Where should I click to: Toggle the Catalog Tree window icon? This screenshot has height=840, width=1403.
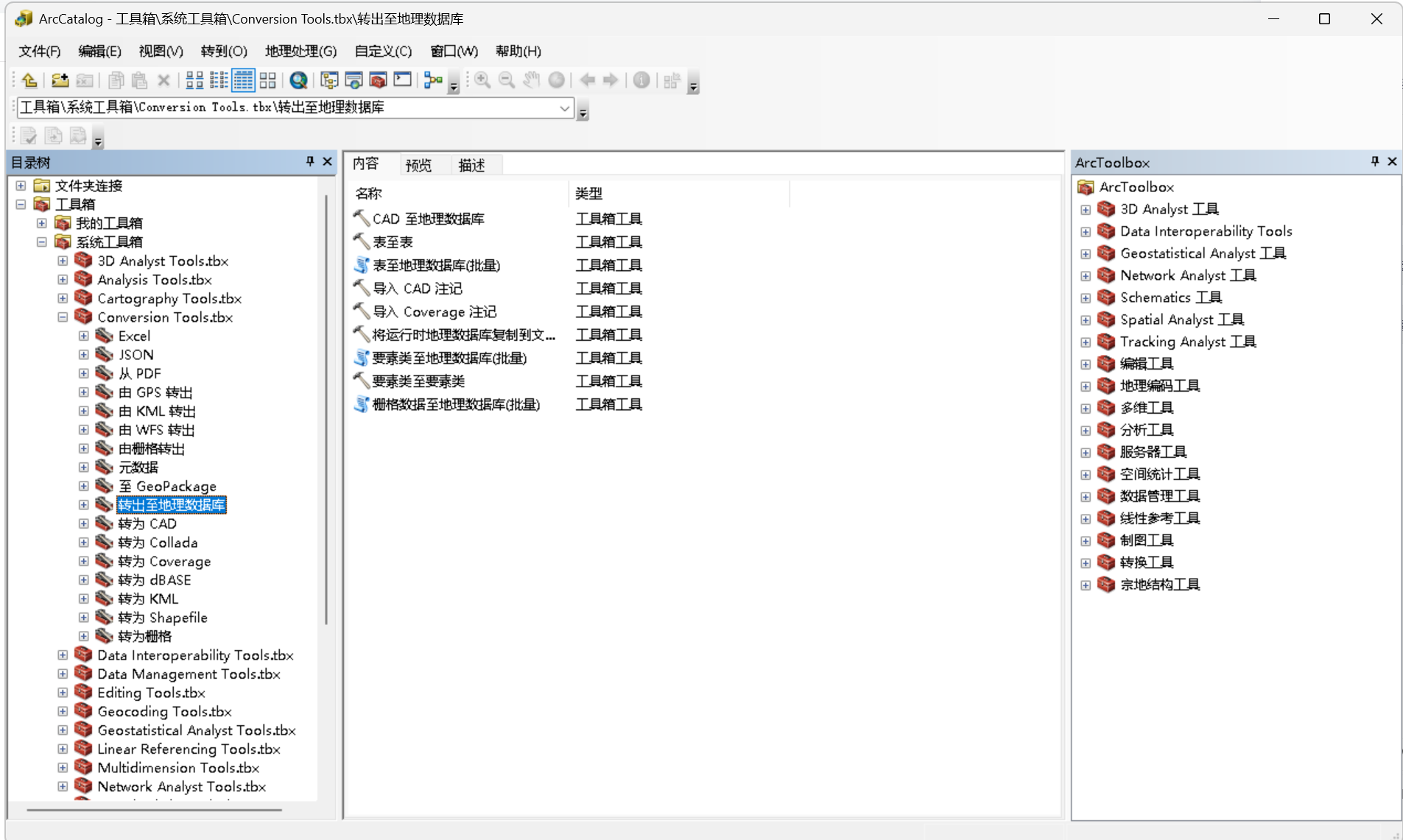pos(329,80)
